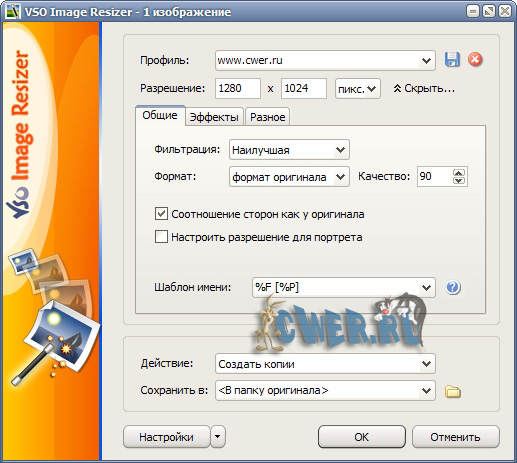The image size is (517, 463).
Task: Open the Формат dropdown list
Action: click(x=289, y=177)
